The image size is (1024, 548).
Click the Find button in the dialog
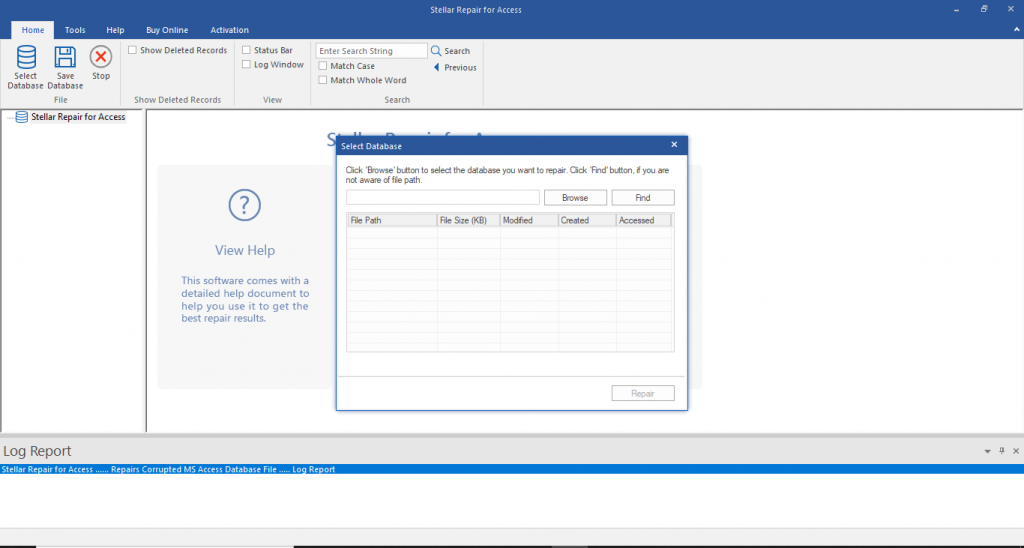click(643, 198)
